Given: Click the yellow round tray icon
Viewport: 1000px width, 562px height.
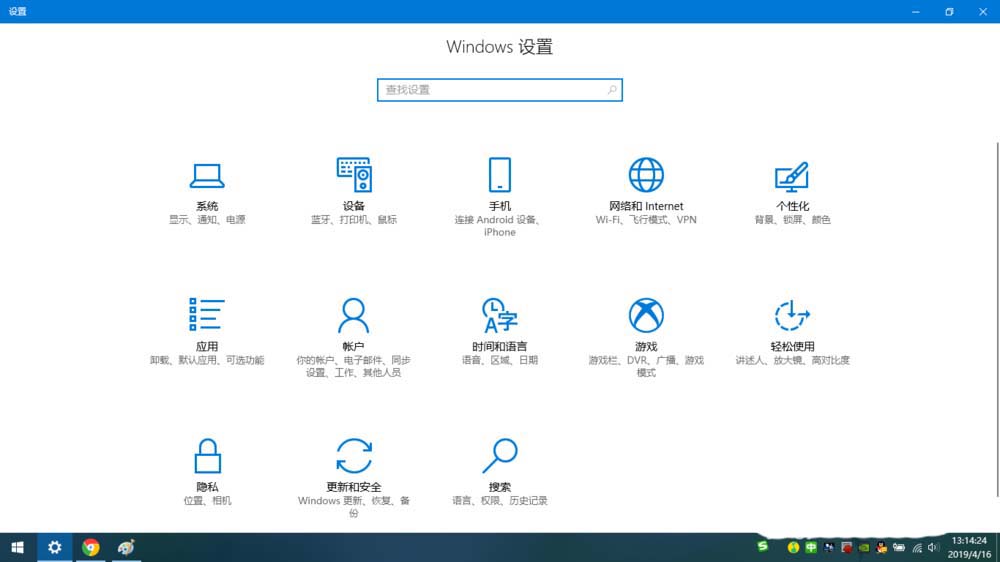Looking at the screenshot, I should click(x=793, y=547).
